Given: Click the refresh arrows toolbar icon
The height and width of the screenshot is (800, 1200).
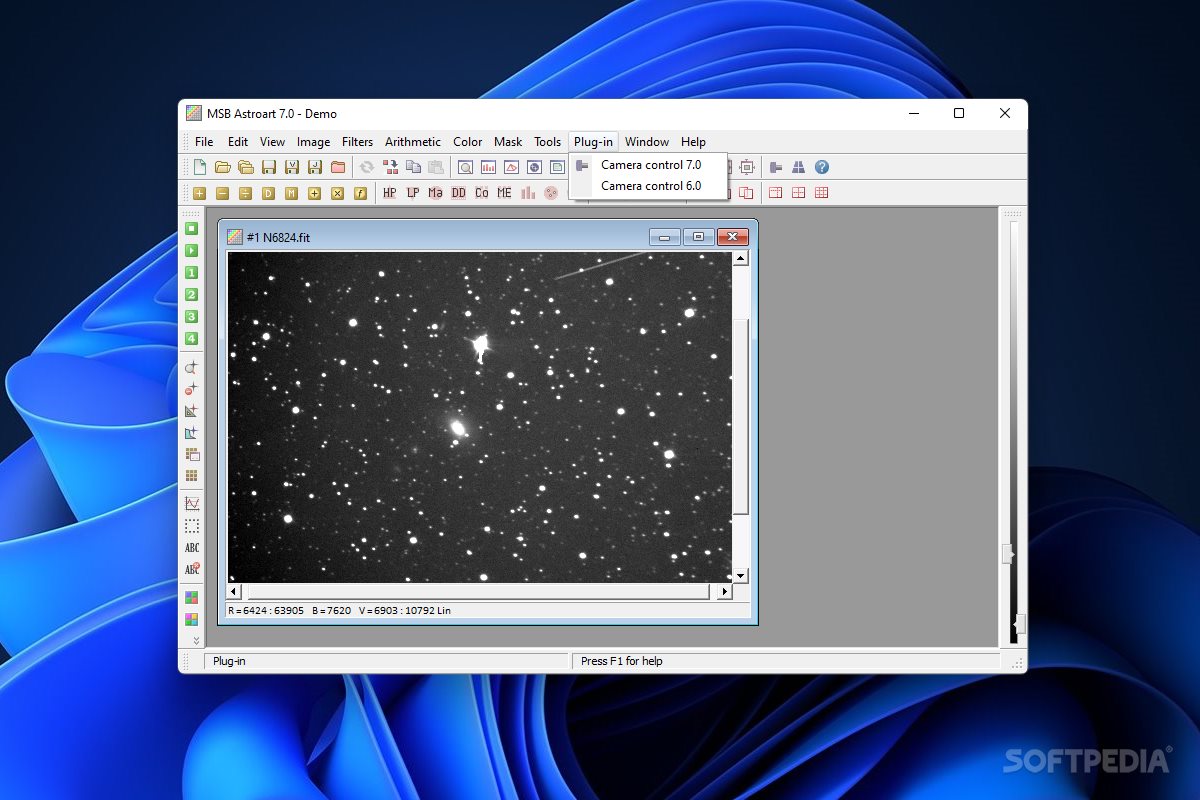Looking at the screenshot, I should (367, 167).
